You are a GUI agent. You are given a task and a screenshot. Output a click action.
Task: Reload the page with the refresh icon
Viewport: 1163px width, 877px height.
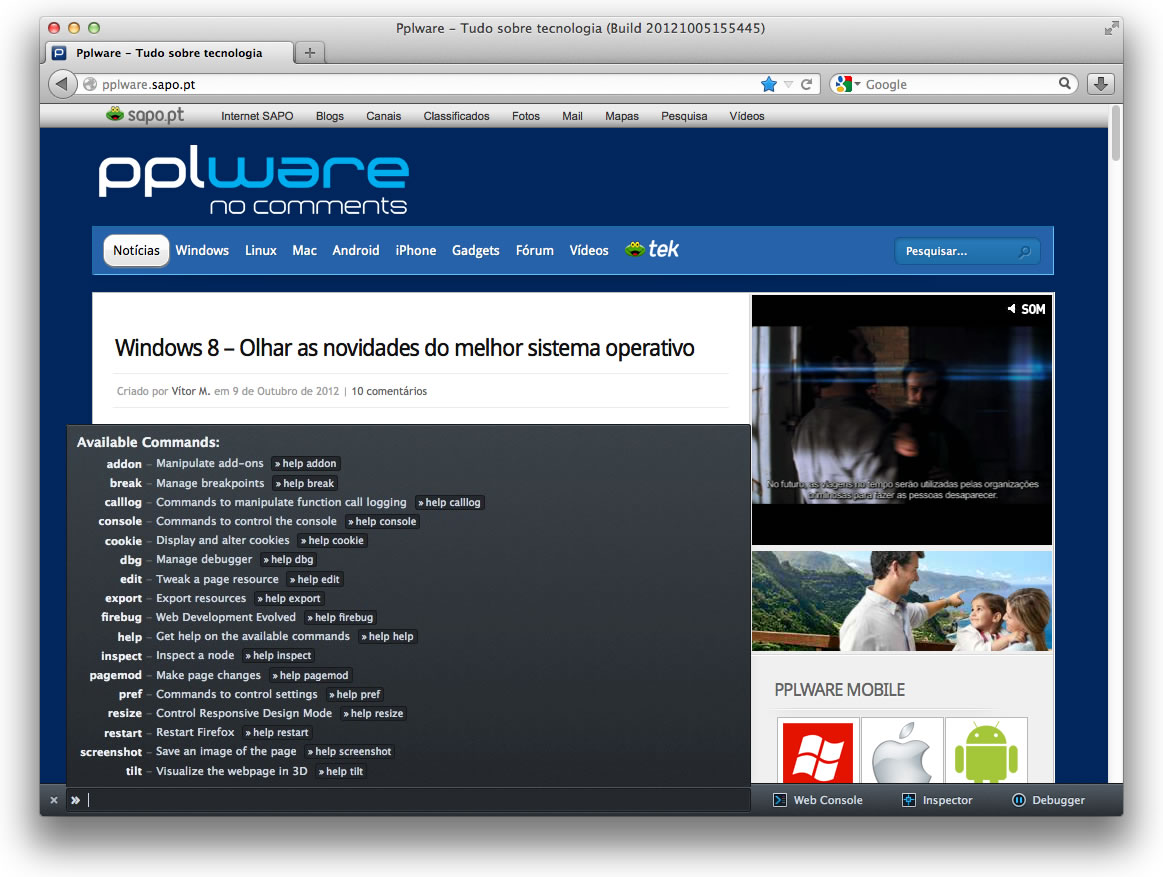click(807, 85)
